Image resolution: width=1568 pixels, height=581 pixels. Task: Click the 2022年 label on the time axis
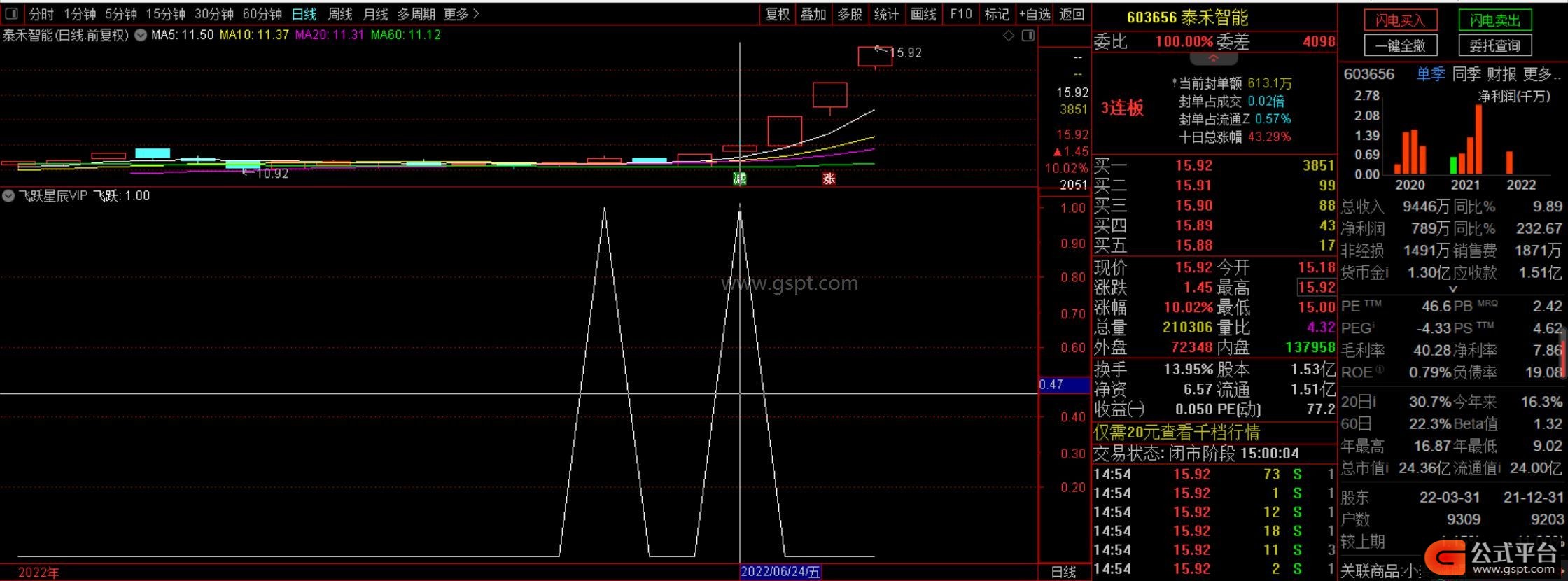(x=38, y=573)
